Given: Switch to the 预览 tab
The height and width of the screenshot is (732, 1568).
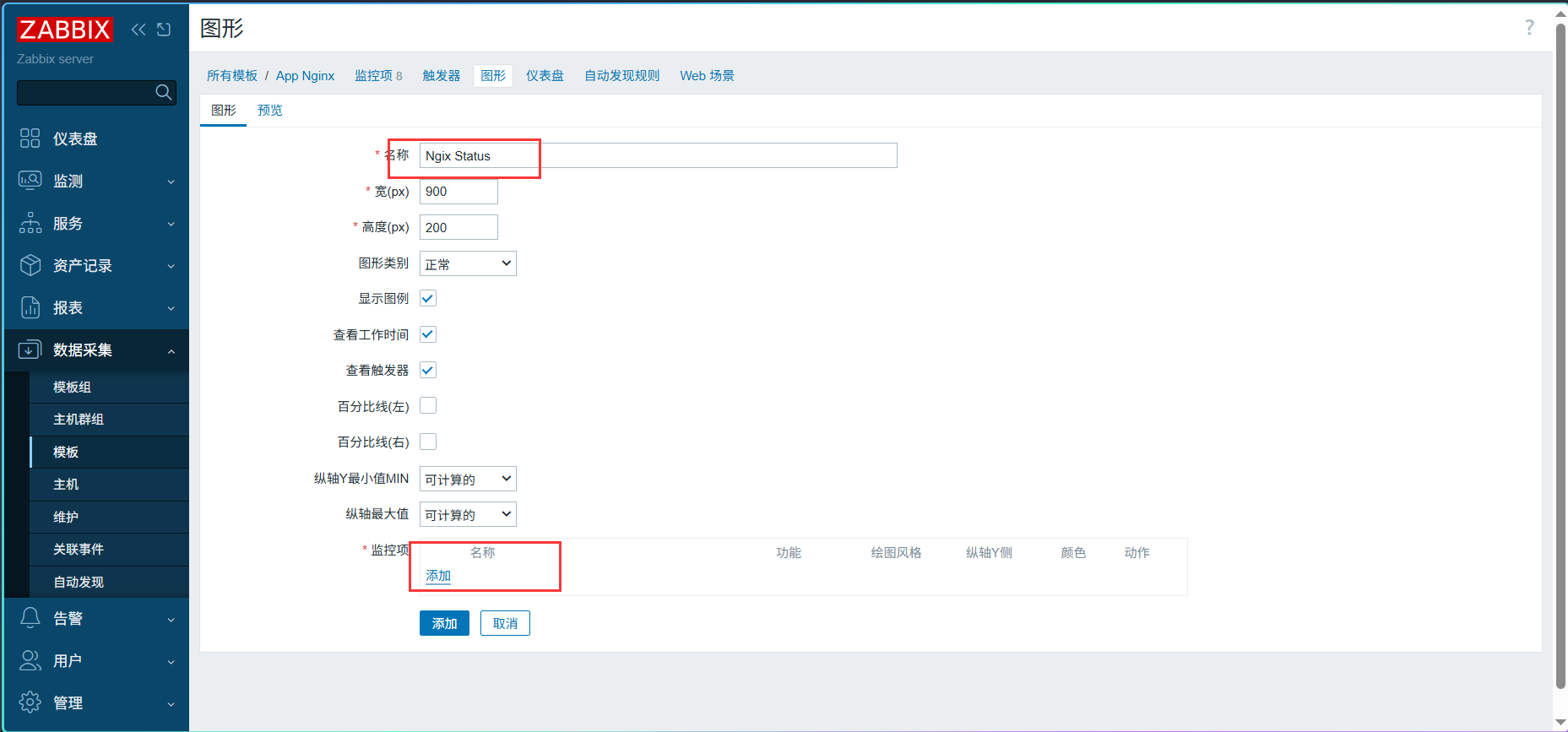Looking at the screenshot, I should coord(270,111).
